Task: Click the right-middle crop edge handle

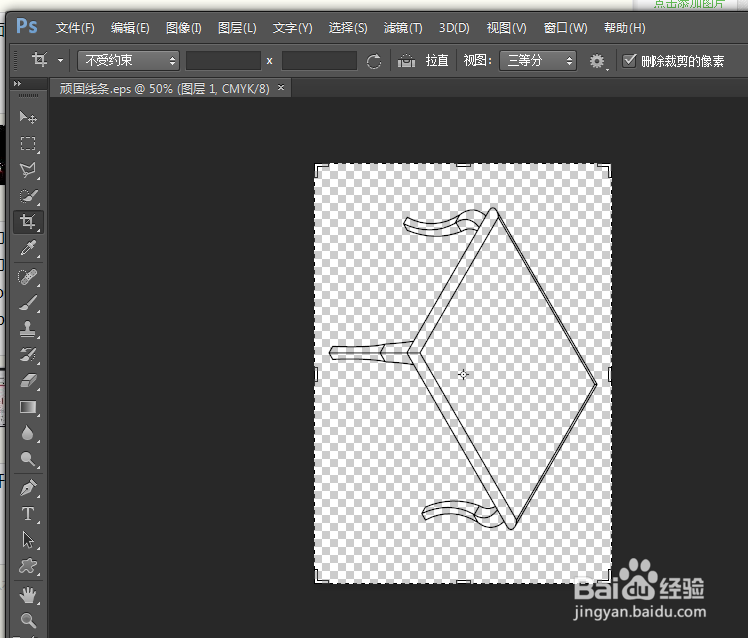Action: (610, 374)
